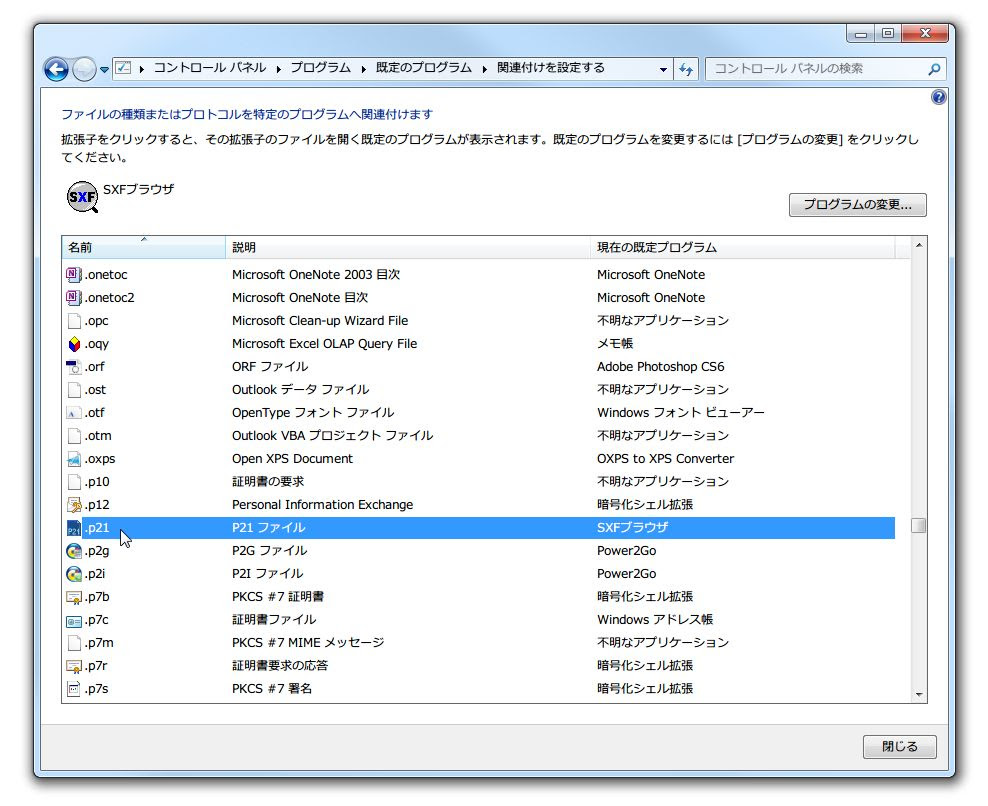
Task: Click the .oqy OLAP query file icon
Action: (74, 344)
